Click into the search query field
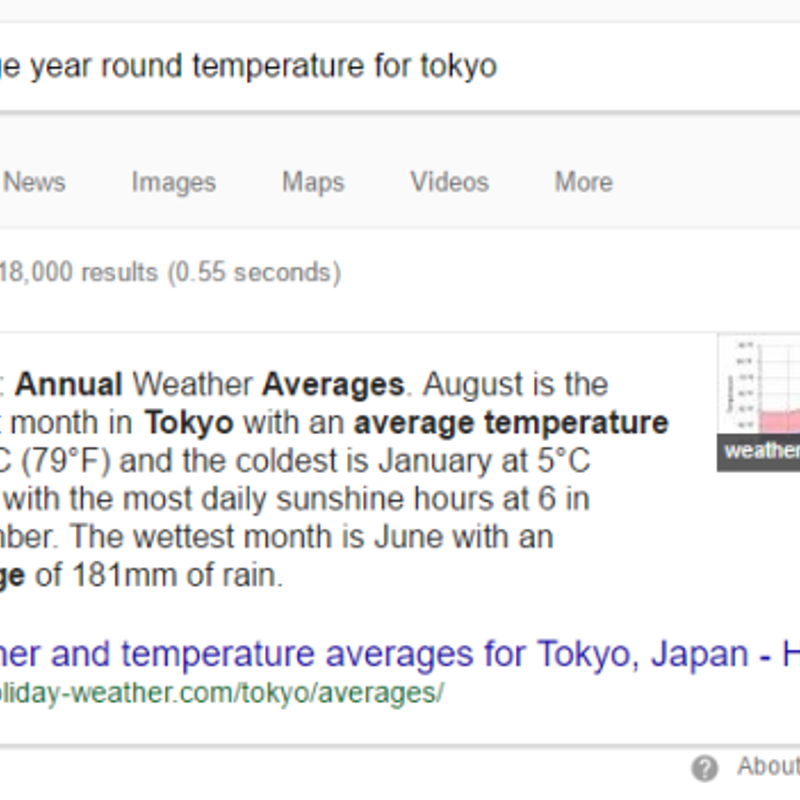800x800 pixels. pyautogui.click(x=400, y=66)
